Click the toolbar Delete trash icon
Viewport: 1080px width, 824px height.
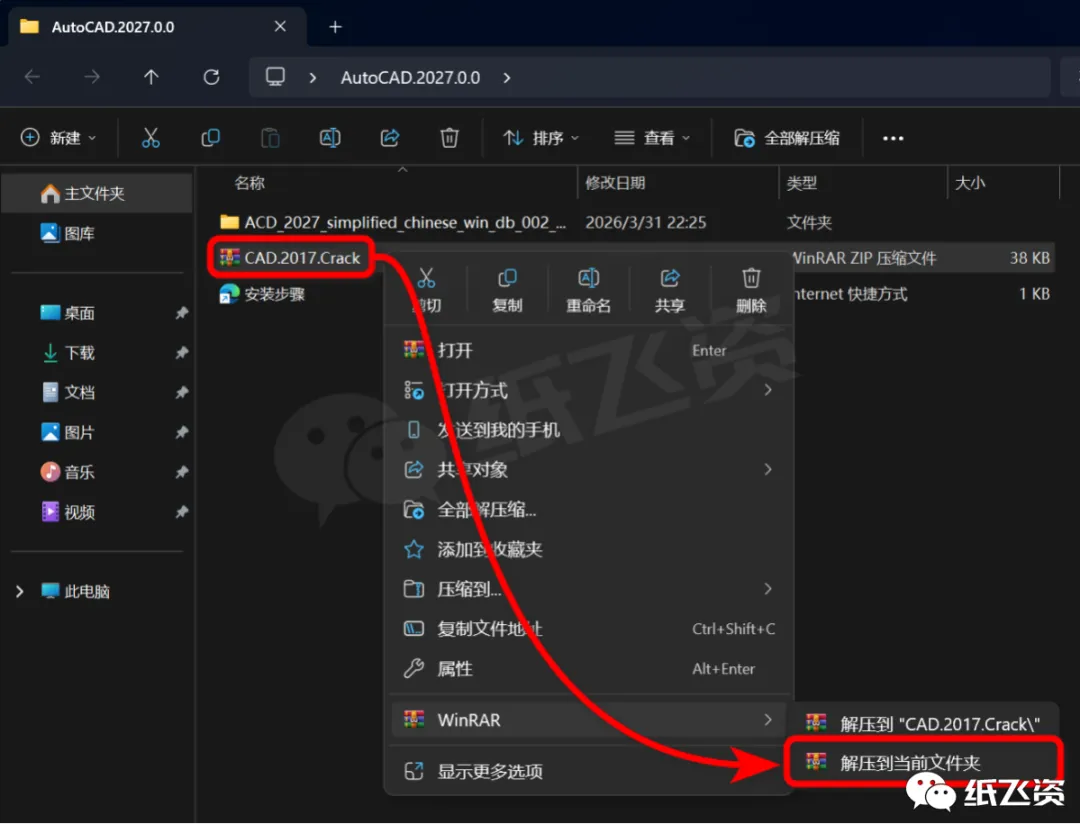449,138
